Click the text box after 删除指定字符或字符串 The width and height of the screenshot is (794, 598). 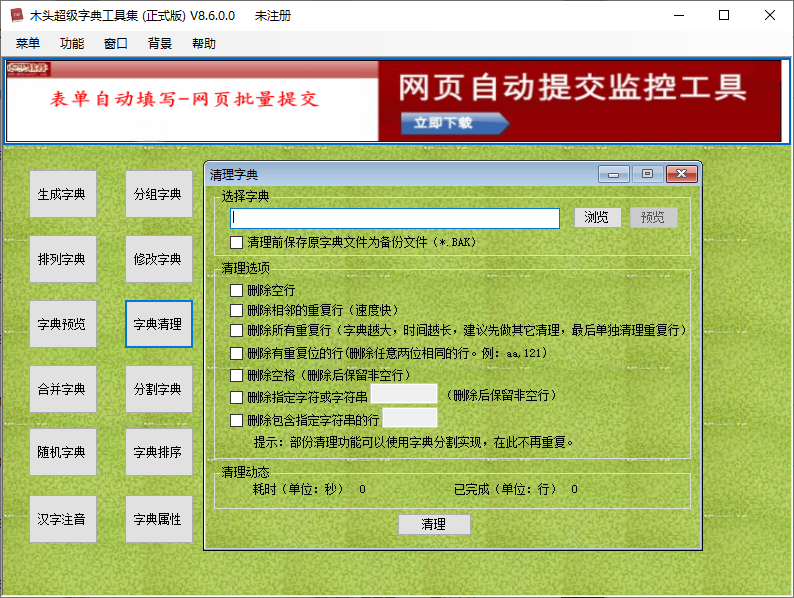[x=404, y=394]
